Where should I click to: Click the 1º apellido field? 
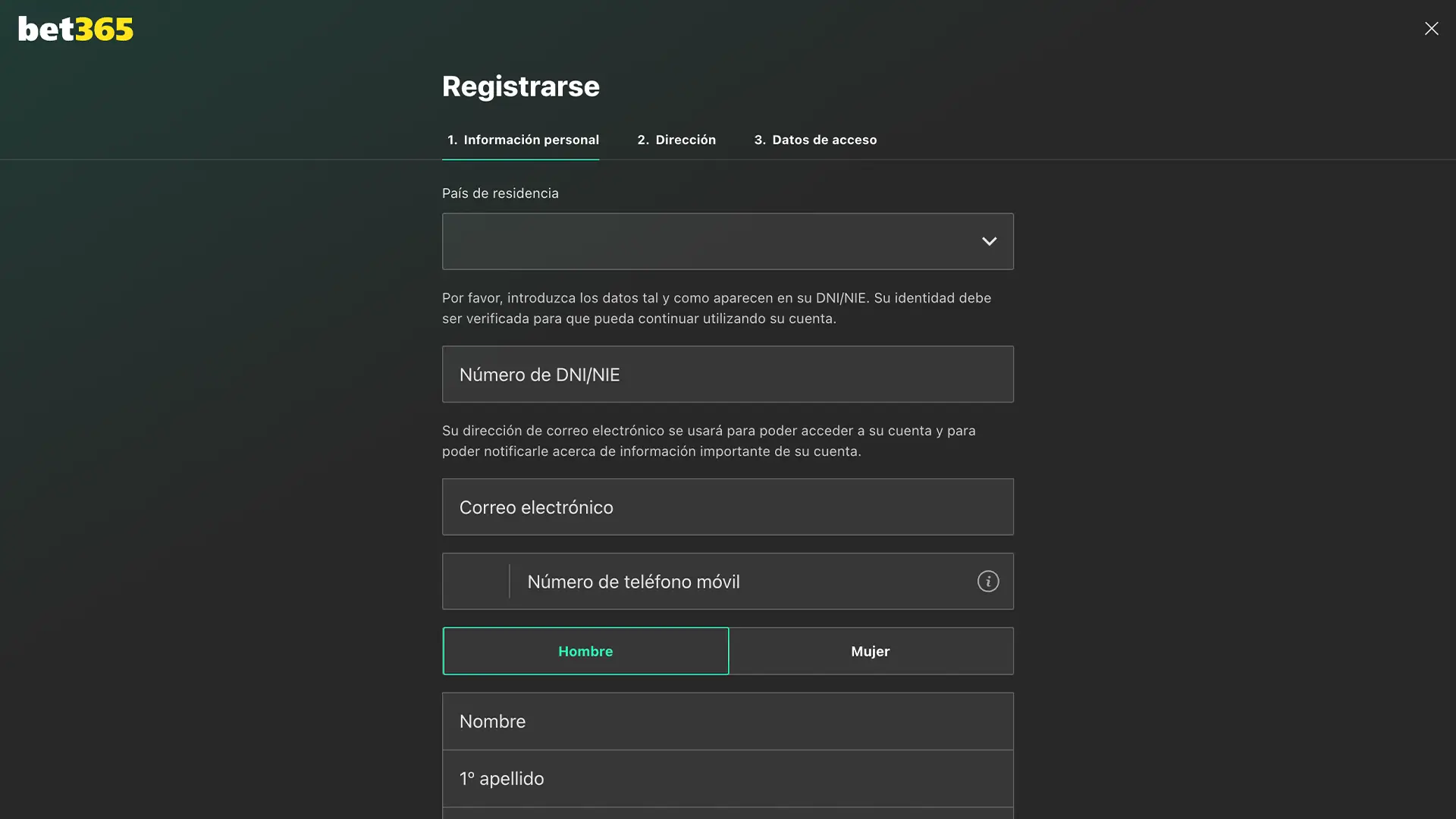(x=728, y=778)
